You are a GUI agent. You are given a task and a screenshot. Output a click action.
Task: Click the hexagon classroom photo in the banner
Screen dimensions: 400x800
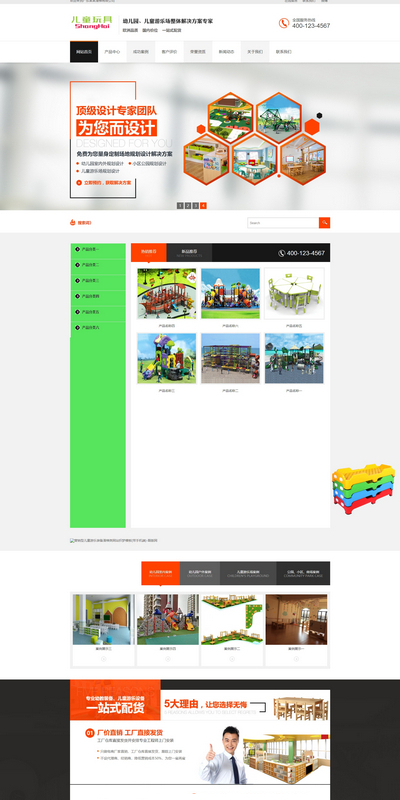tap(255, 160)
